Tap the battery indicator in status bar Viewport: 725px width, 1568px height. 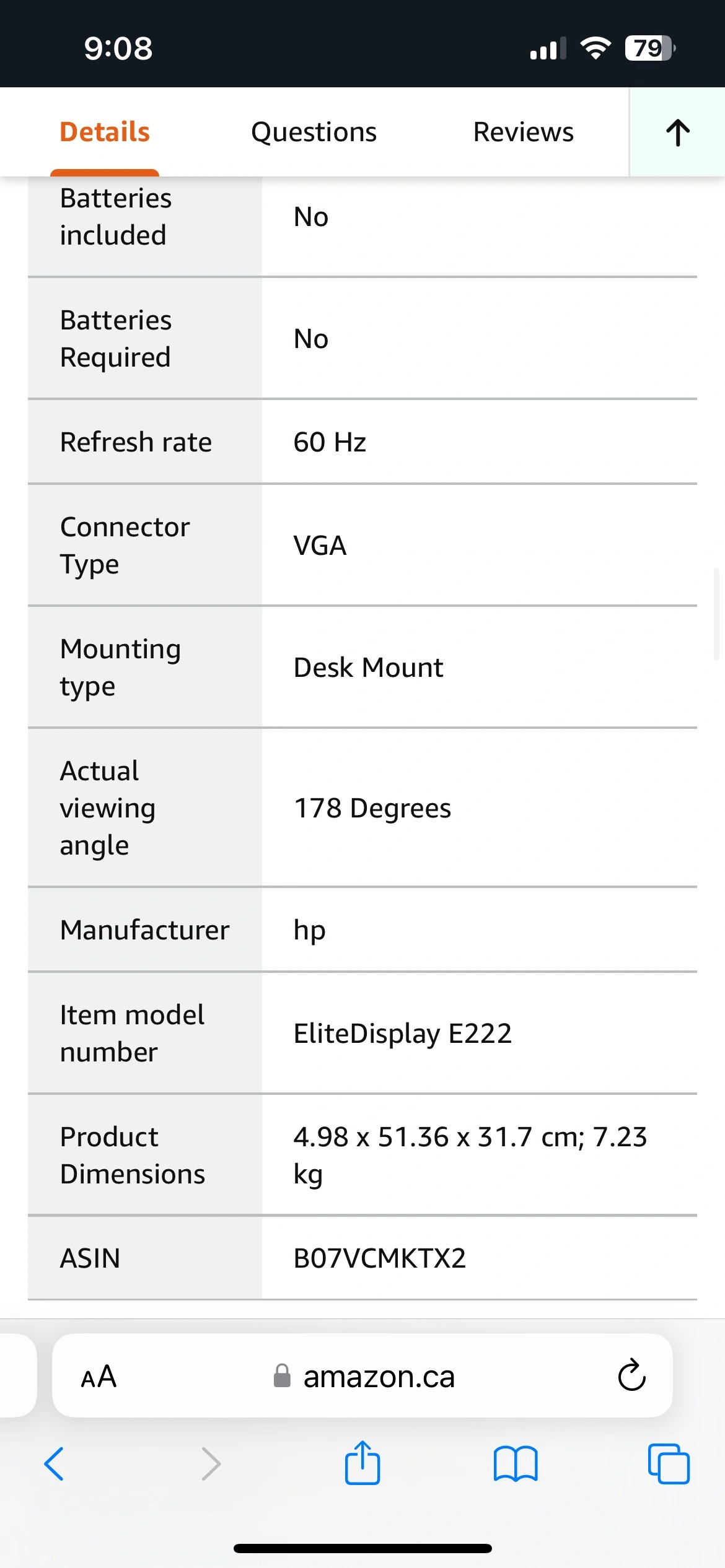650,48
